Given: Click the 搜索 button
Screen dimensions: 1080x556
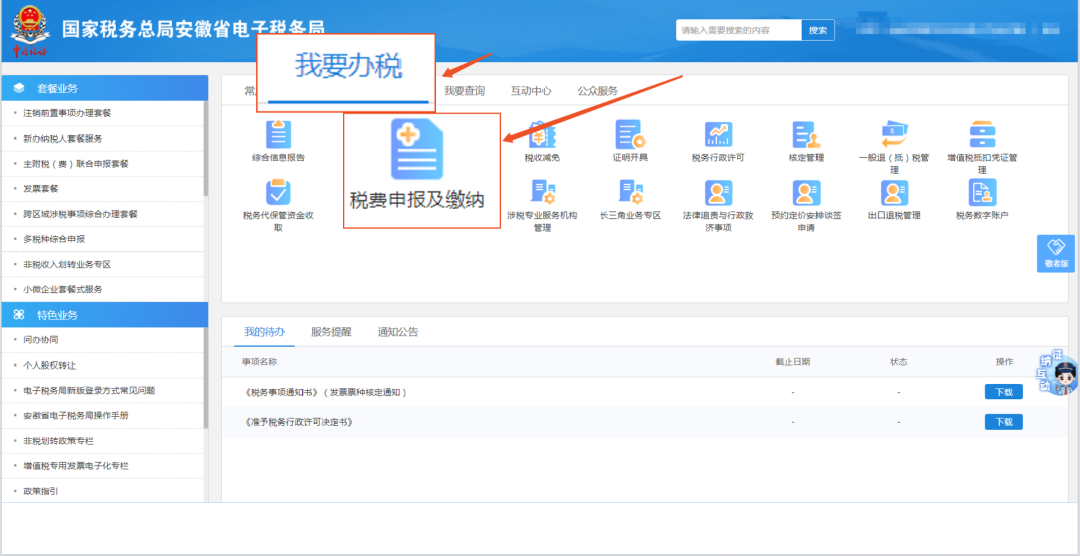Looking at the screenshot, I should tap(818, 30).
